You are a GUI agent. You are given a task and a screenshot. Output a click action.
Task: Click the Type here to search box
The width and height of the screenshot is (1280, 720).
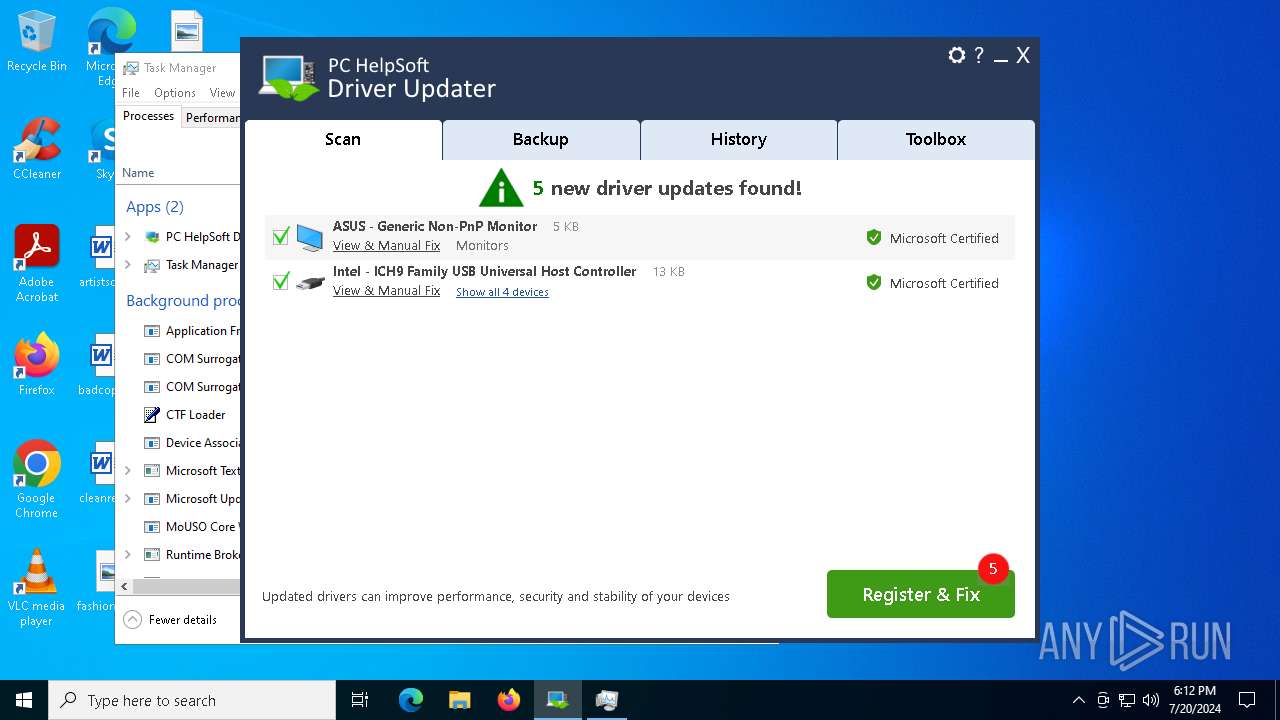[x=192, y=700]
